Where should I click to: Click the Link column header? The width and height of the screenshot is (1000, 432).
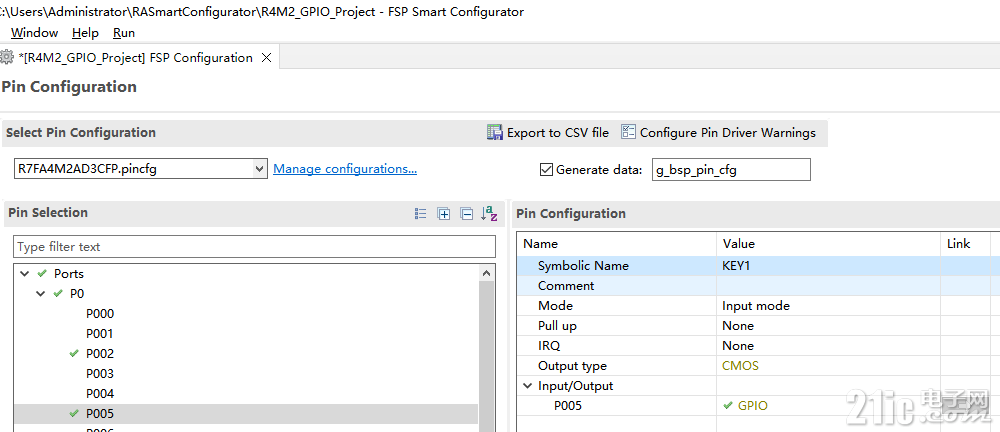[x=965, y=244]
